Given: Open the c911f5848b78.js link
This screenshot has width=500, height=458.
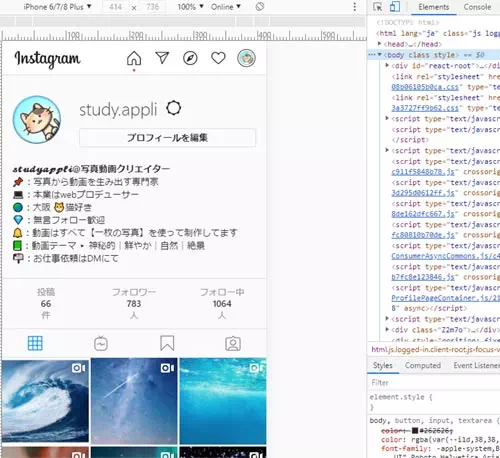Looking at the screenshot, I should tap(423, 172).
